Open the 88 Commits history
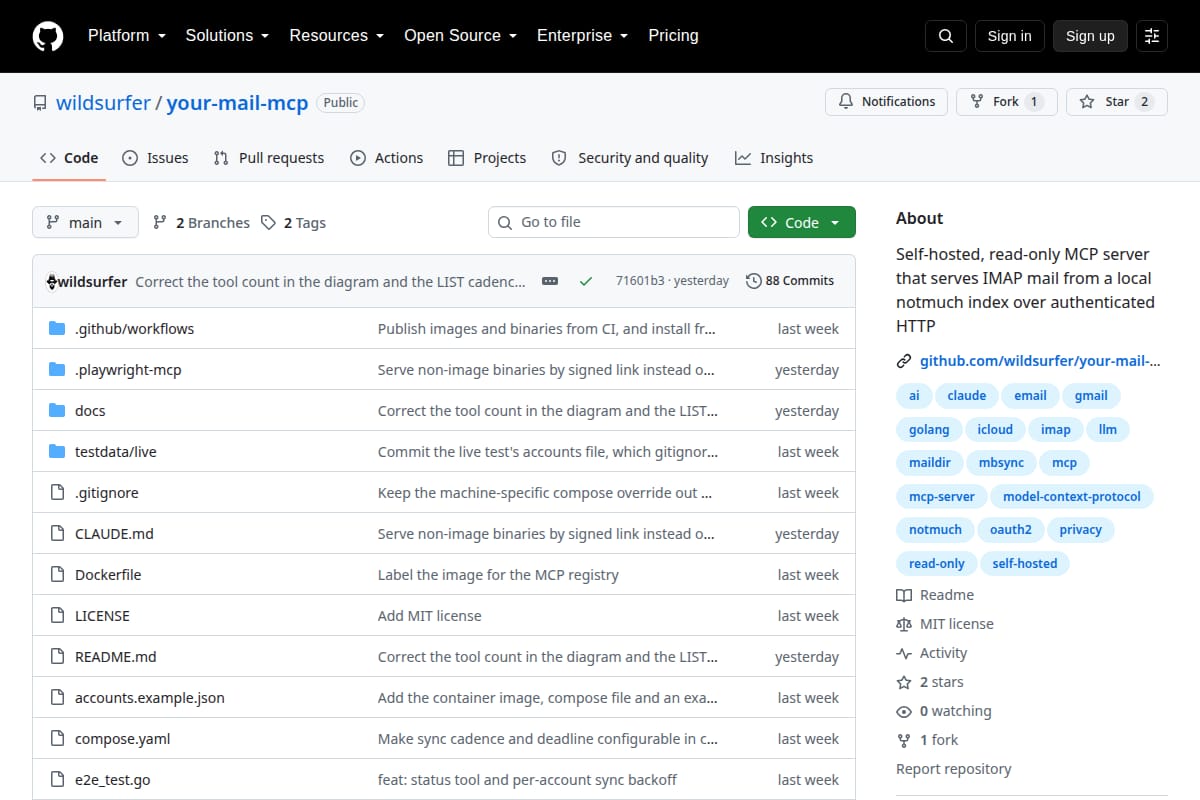The height and width of the screenshot is (800, 1200). click(x=790, y=281)
